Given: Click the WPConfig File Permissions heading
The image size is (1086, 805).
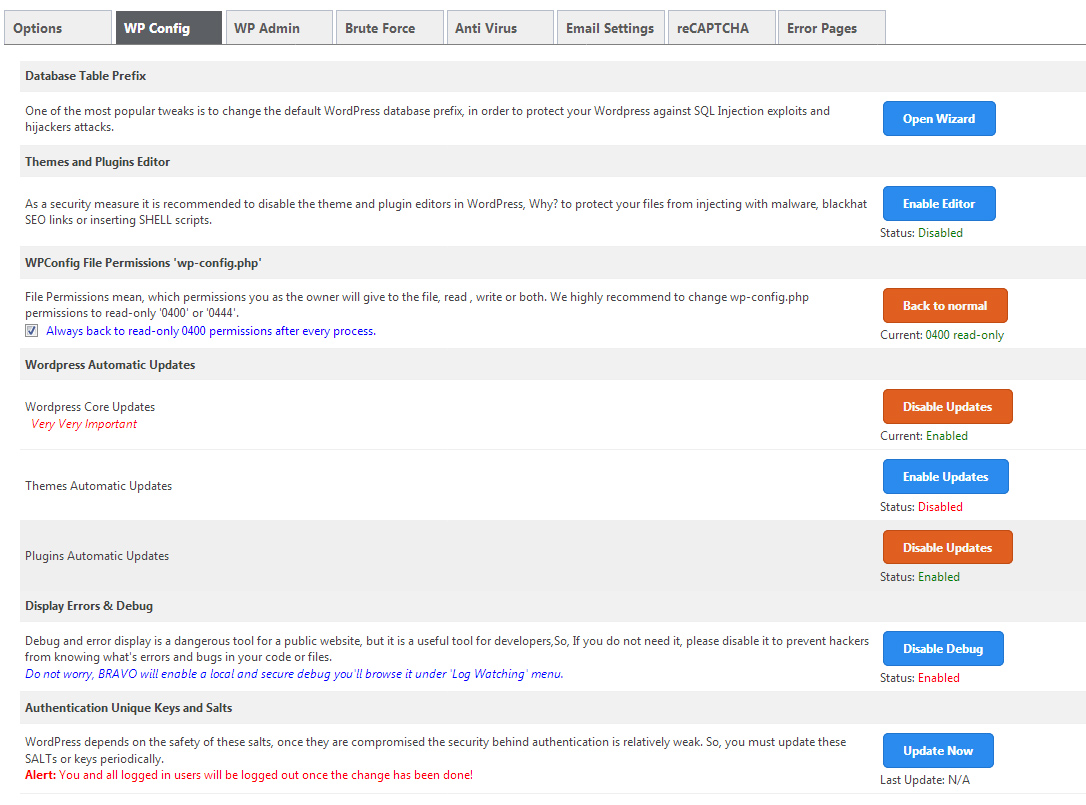Looking at the screenshot, I should (143, 263).
